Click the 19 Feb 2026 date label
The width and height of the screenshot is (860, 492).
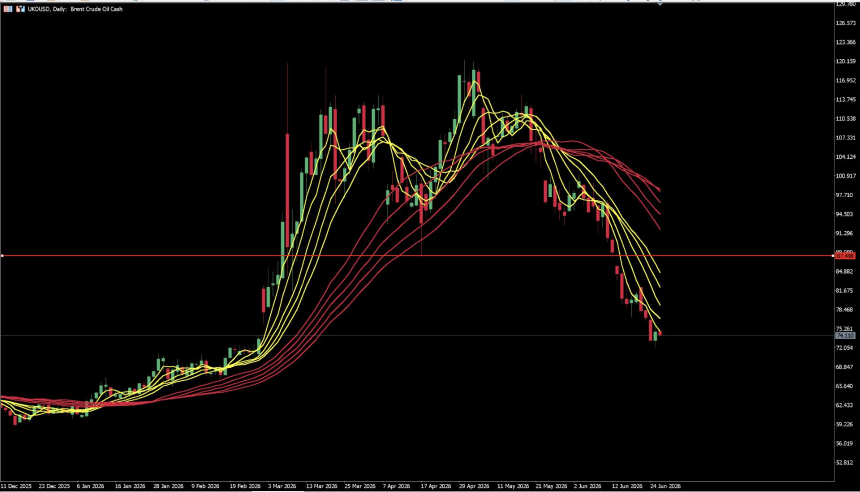click(245, 487)
